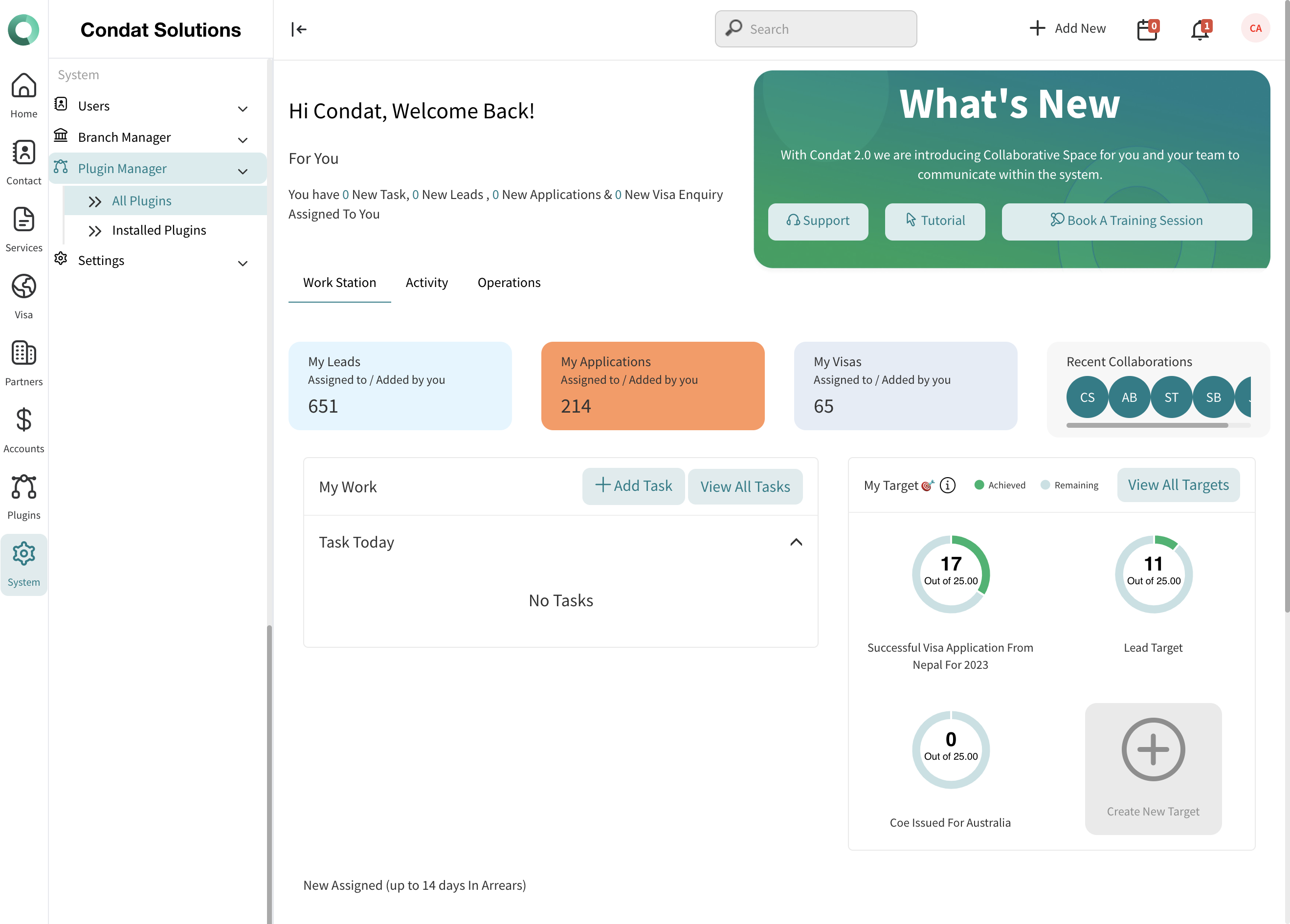Switch to the Work Station tab
Viewport: 1290px width, 924px height.
[x=339, y=283]
